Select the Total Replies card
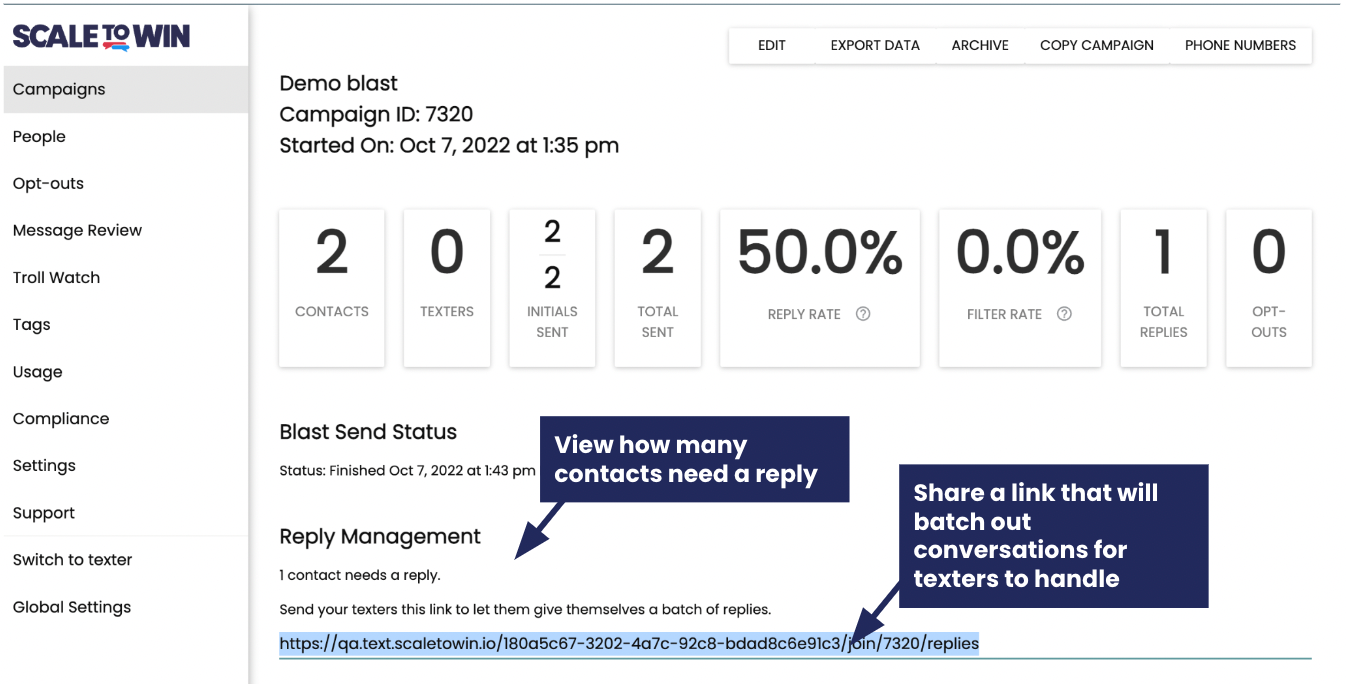Image resolution: width=1346 pixels, height=684 pixels. pos(1163,288)
